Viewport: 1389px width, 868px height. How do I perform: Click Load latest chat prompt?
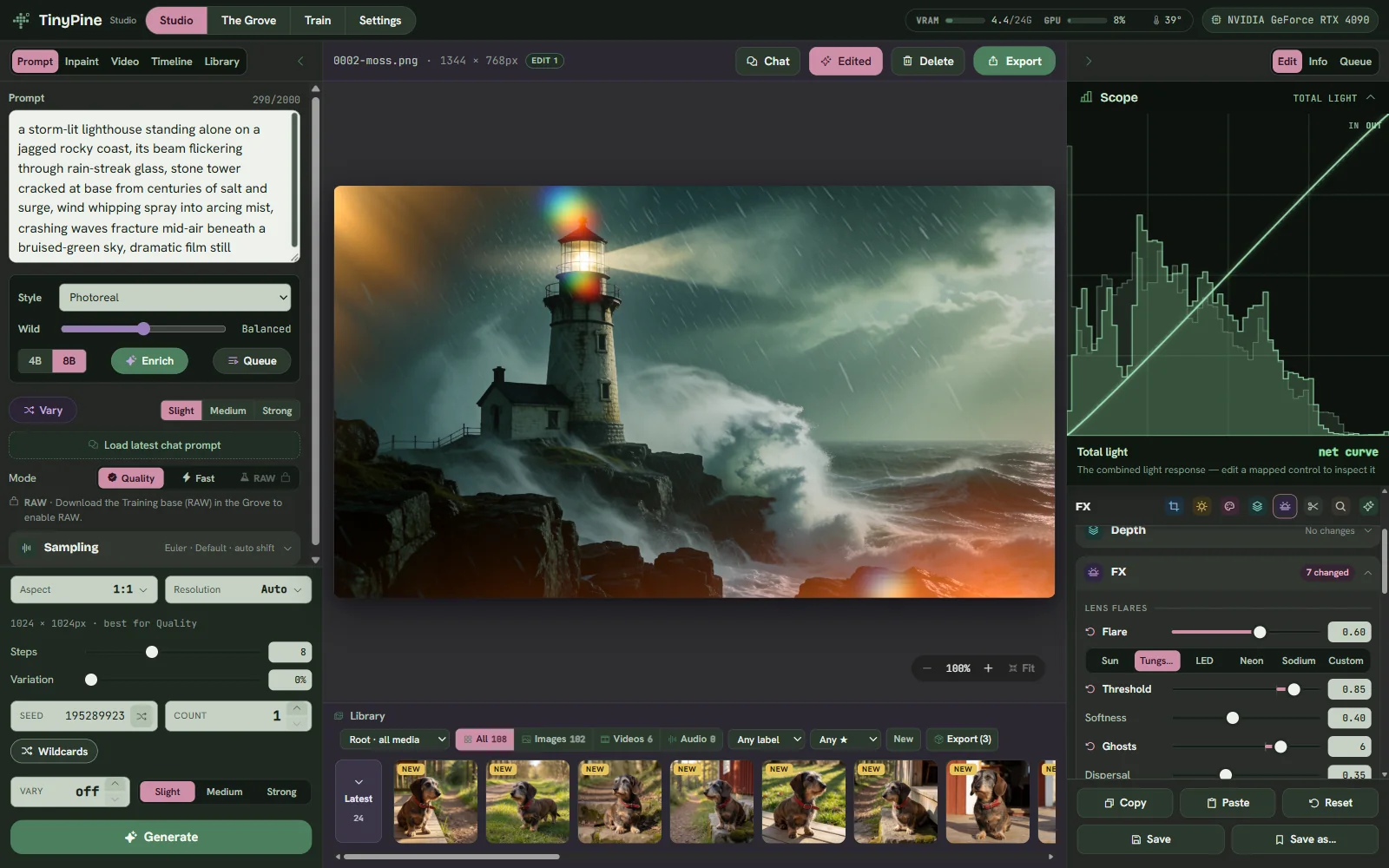(x=155, y=445)
